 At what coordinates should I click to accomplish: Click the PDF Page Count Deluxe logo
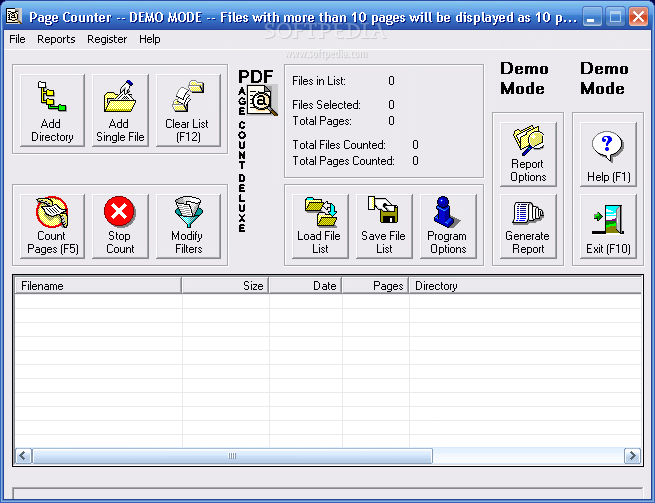257,150
